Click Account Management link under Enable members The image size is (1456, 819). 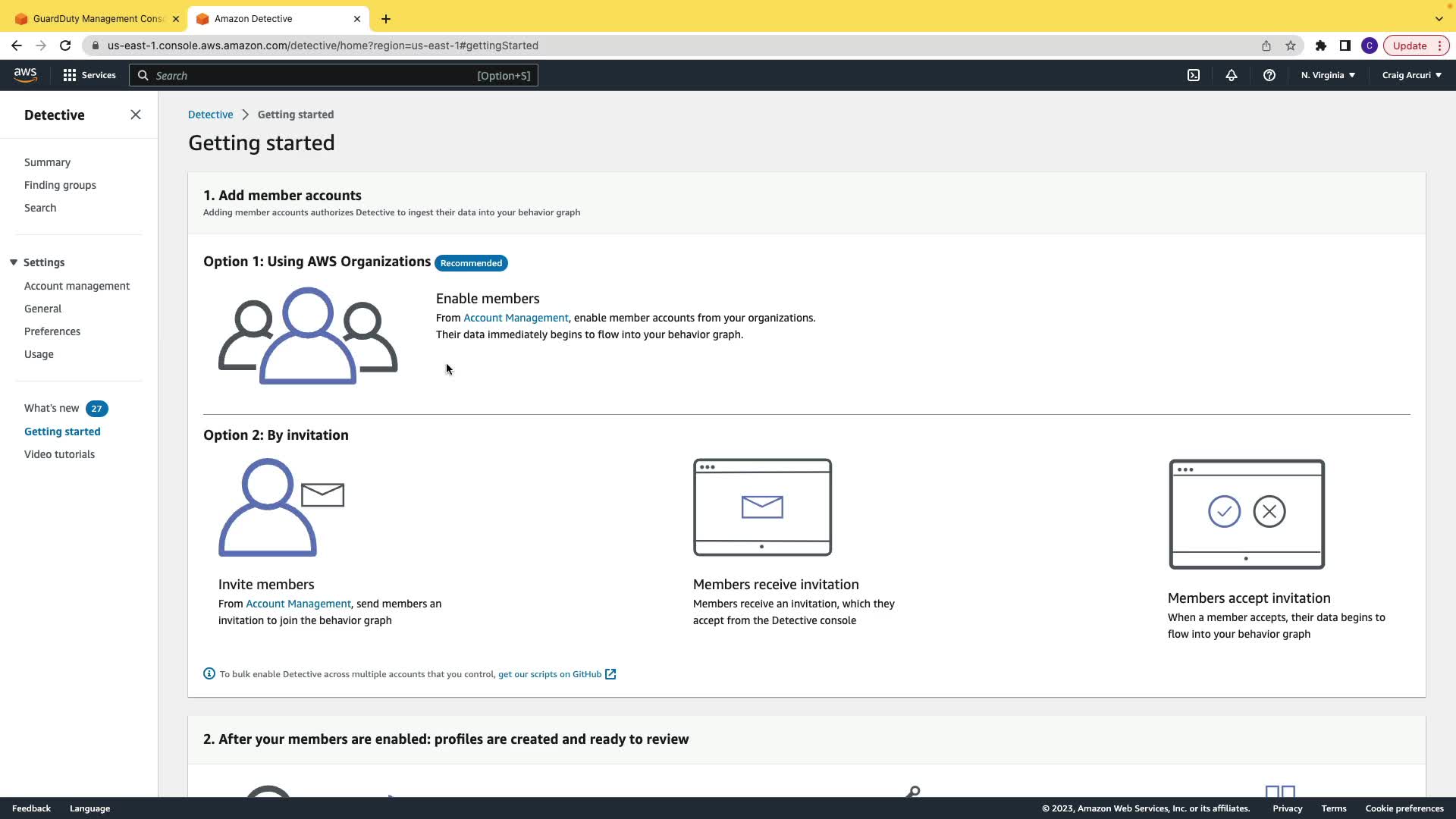pos(516,318)
